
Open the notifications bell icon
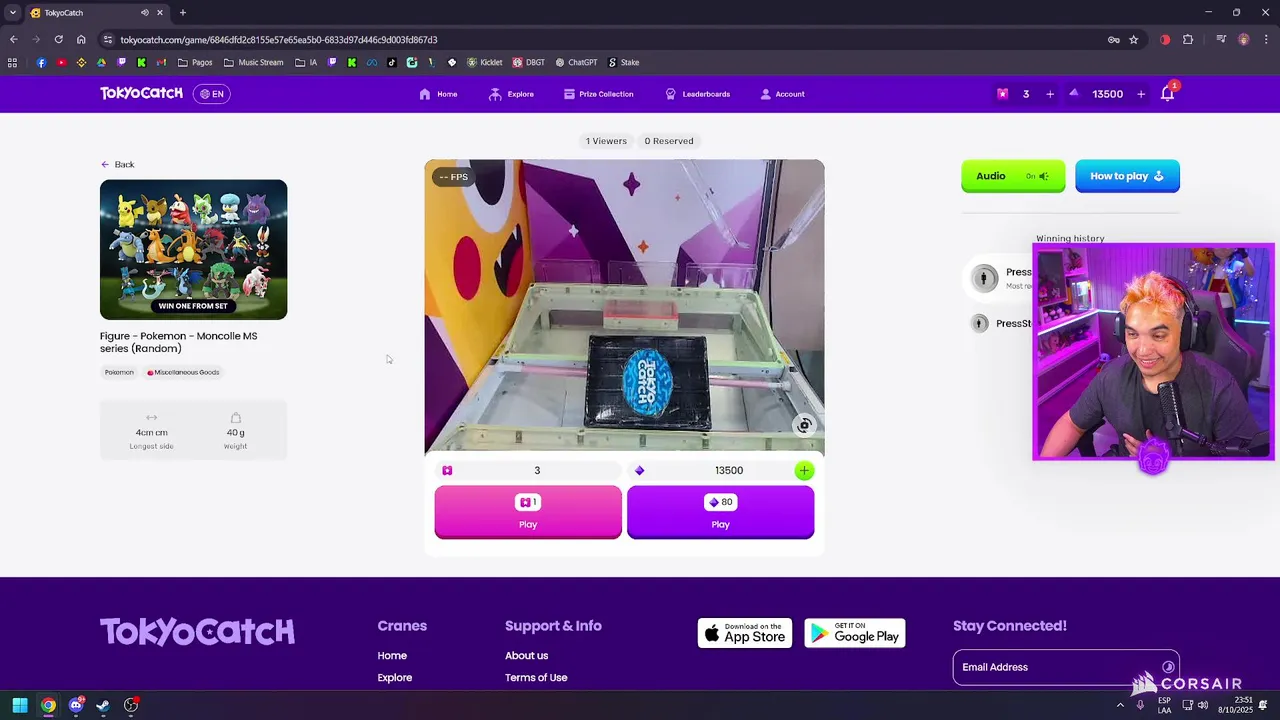pyautogui.click(x=1167, y=94)
